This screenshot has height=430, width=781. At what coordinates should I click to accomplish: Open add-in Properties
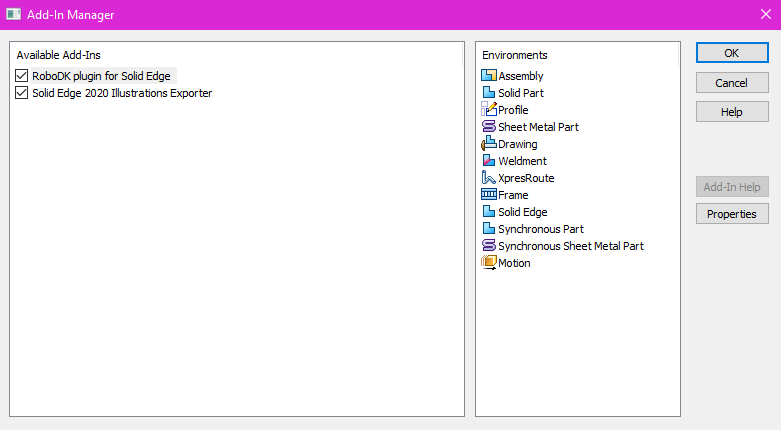[732, 214]
